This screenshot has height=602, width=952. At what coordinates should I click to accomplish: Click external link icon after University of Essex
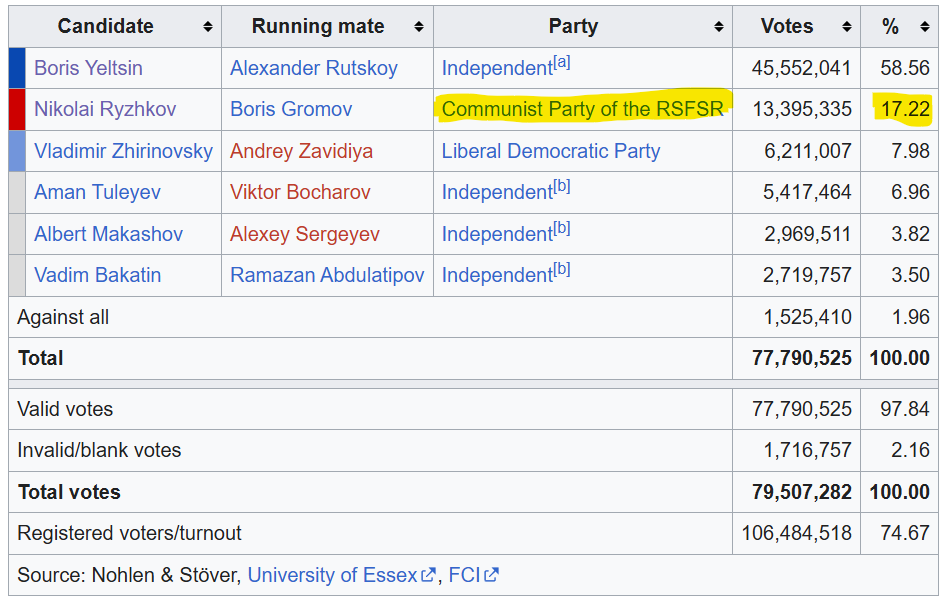[x=429, y=575]
